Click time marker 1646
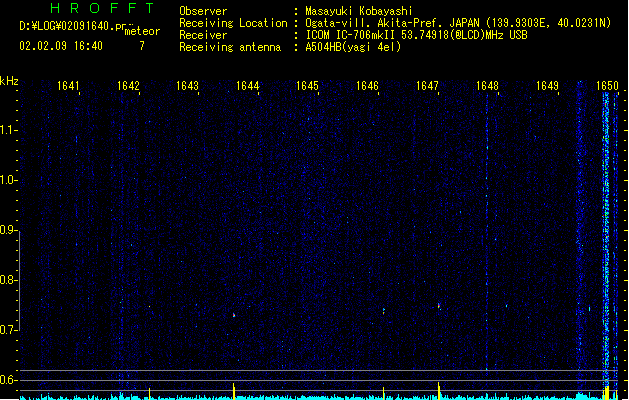The image size is (629, 400). 367,86
